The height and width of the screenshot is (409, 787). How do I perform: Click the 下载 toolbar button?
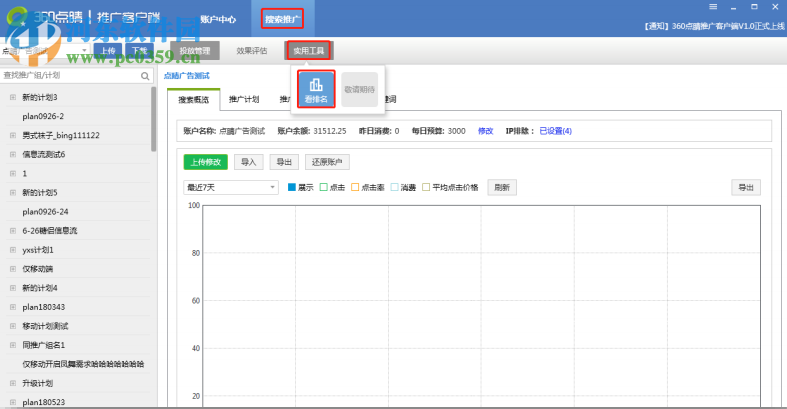point(139,51)
